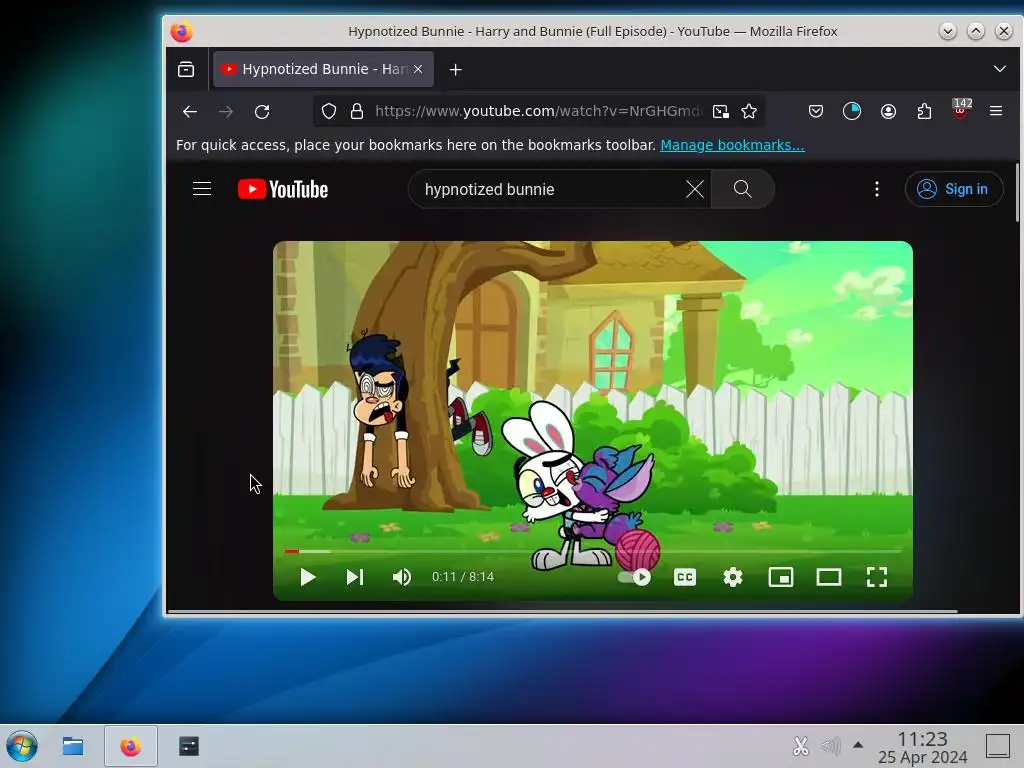The height and width of the screenshot is (768, 1024).
Task: Open tracking protection shield panel
Action: 328,112
